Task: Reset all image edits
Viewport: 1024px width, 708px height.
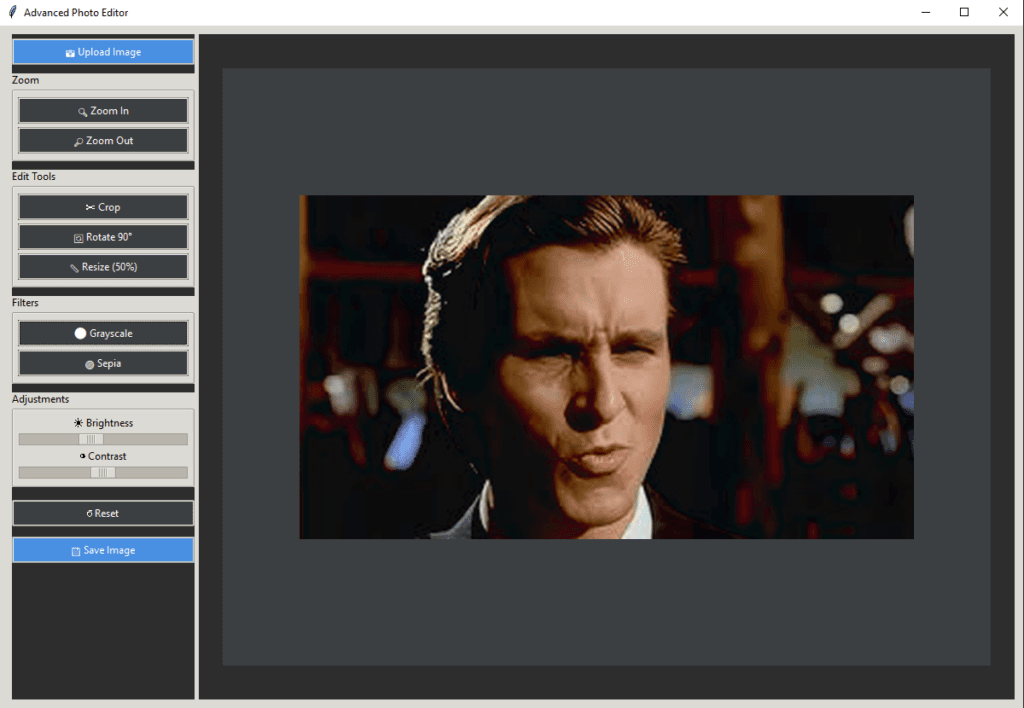Action: coord(103,513)
